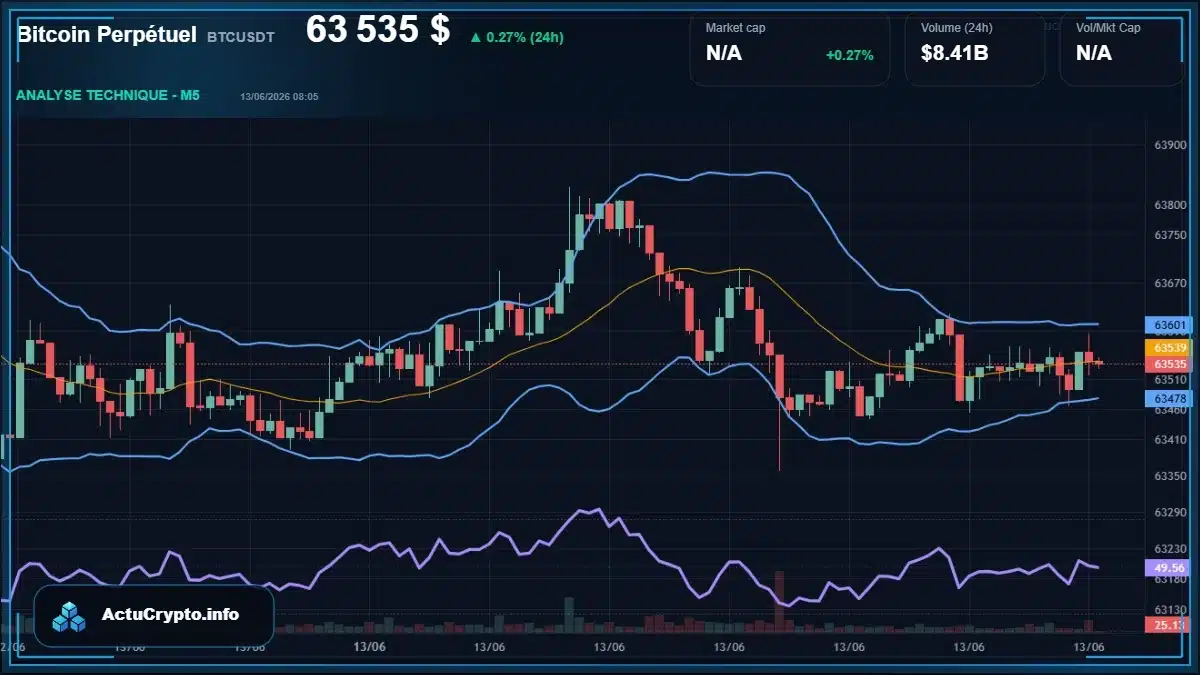Click the 63900 price axis label
The width and height of the screenshot is (1200, 675).
click(x=1170, y=145)
